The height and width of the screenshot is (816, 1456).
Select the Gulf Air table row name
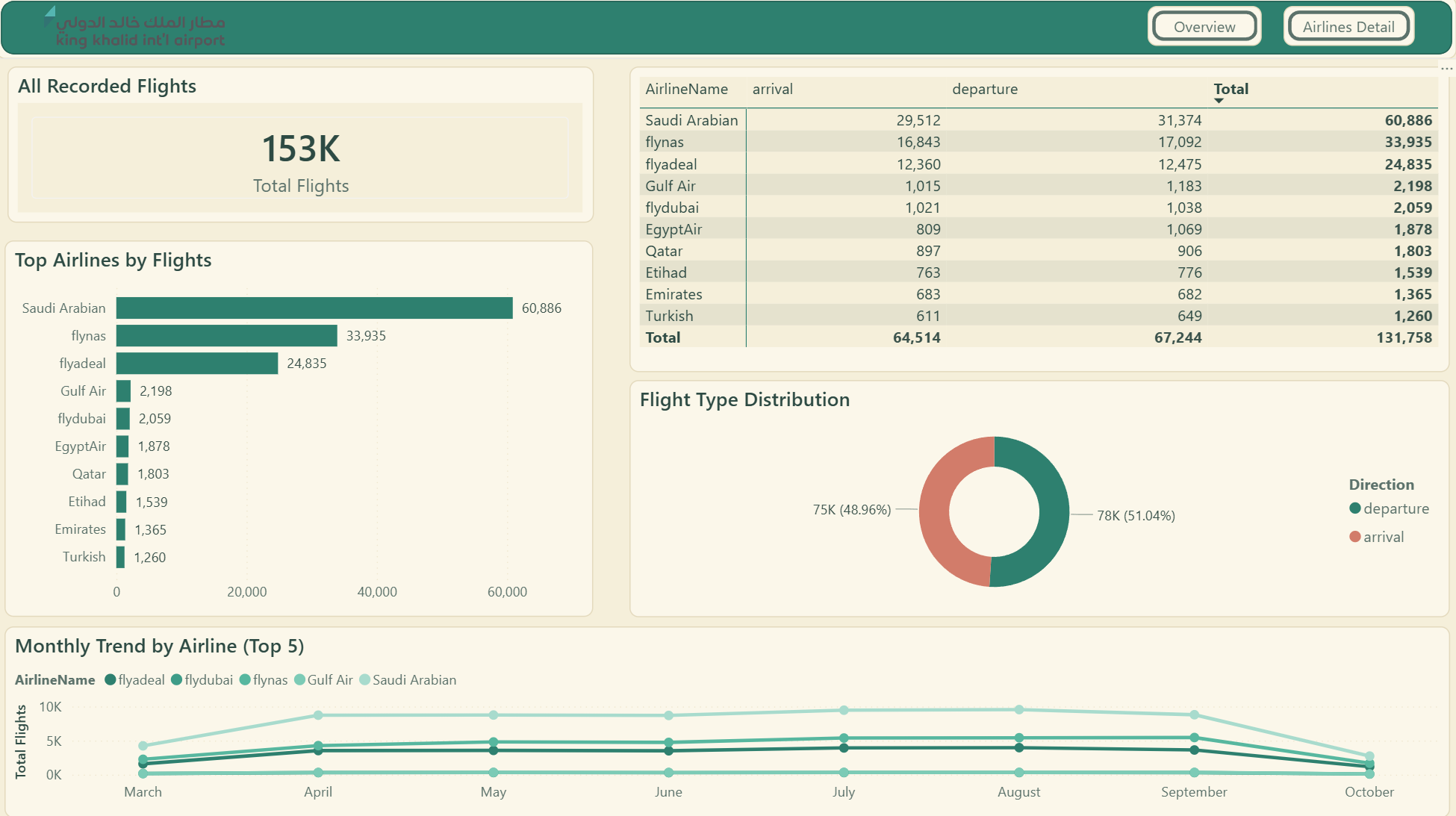[x=670, y=186]
